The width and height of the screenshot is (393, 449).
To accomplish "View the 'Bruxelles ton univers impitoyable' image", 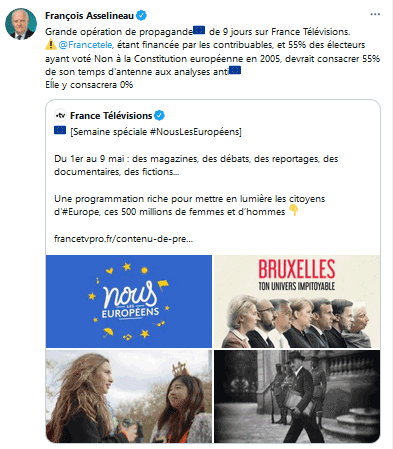I will [x=297, y=301].
